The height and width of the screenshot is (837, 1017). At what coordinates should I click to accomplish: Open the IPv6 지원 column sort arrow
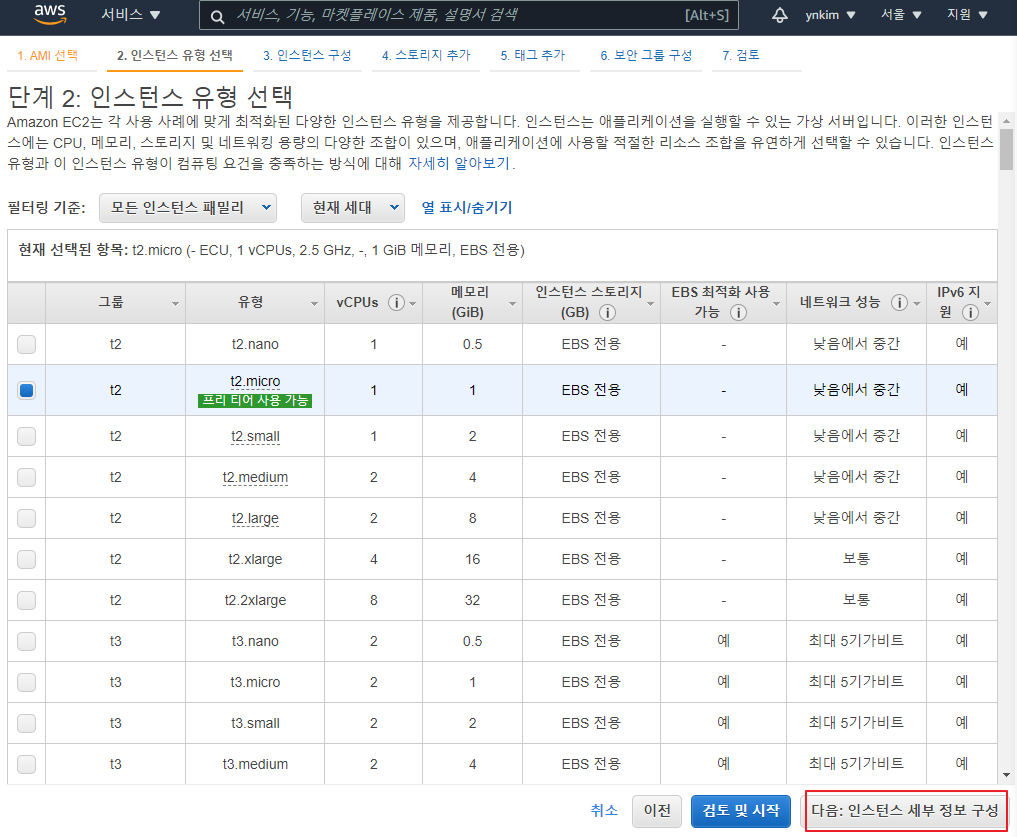988,304
